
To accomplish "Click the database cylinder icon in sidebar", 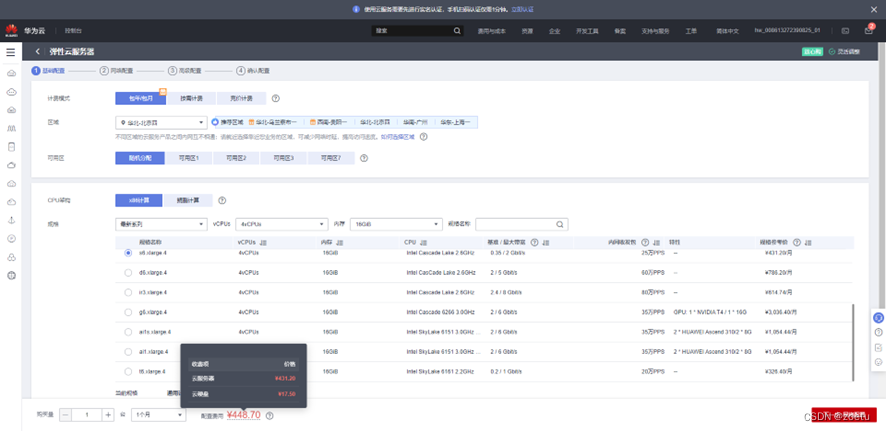I will tap(11, 147).
